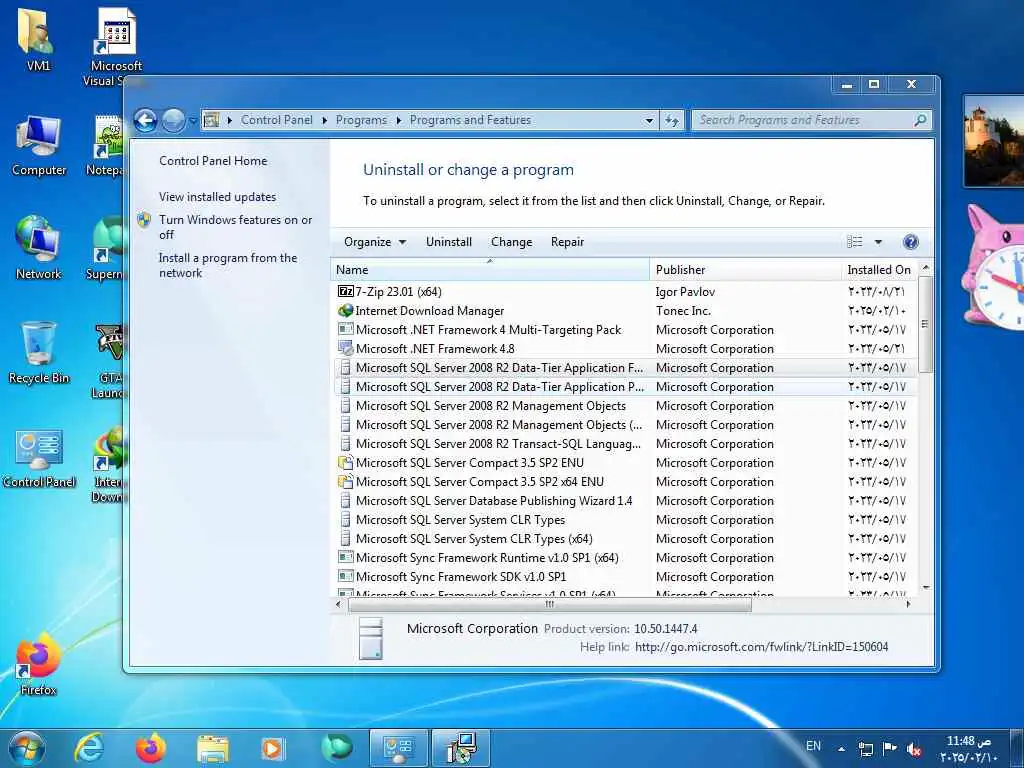Screen dimensions: 1024x768
Task: Click the Control Panel address bar icon
Action: (x=211, y=120)
